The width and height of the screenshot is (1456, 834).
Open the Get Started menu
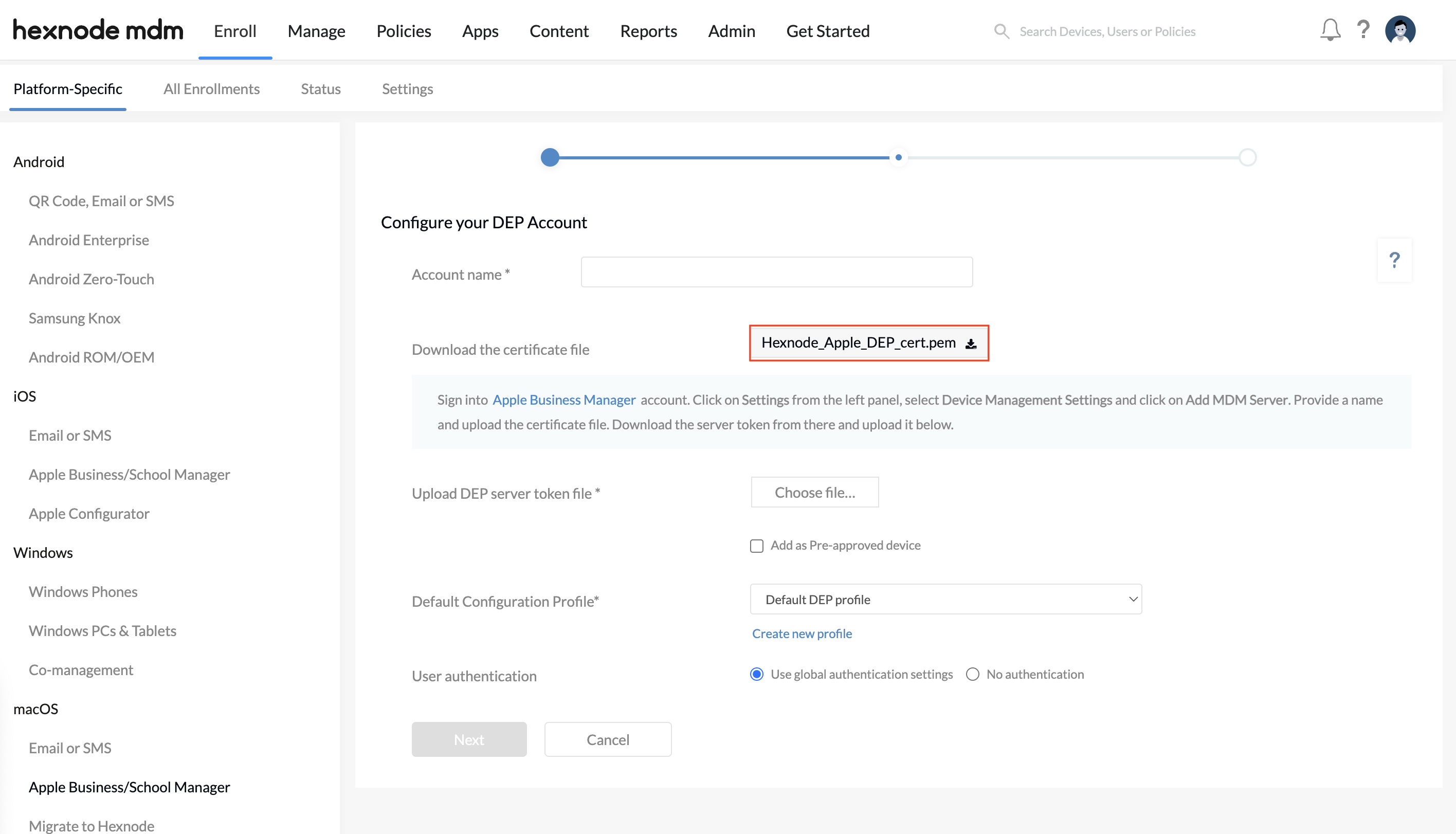coord(828,31)
